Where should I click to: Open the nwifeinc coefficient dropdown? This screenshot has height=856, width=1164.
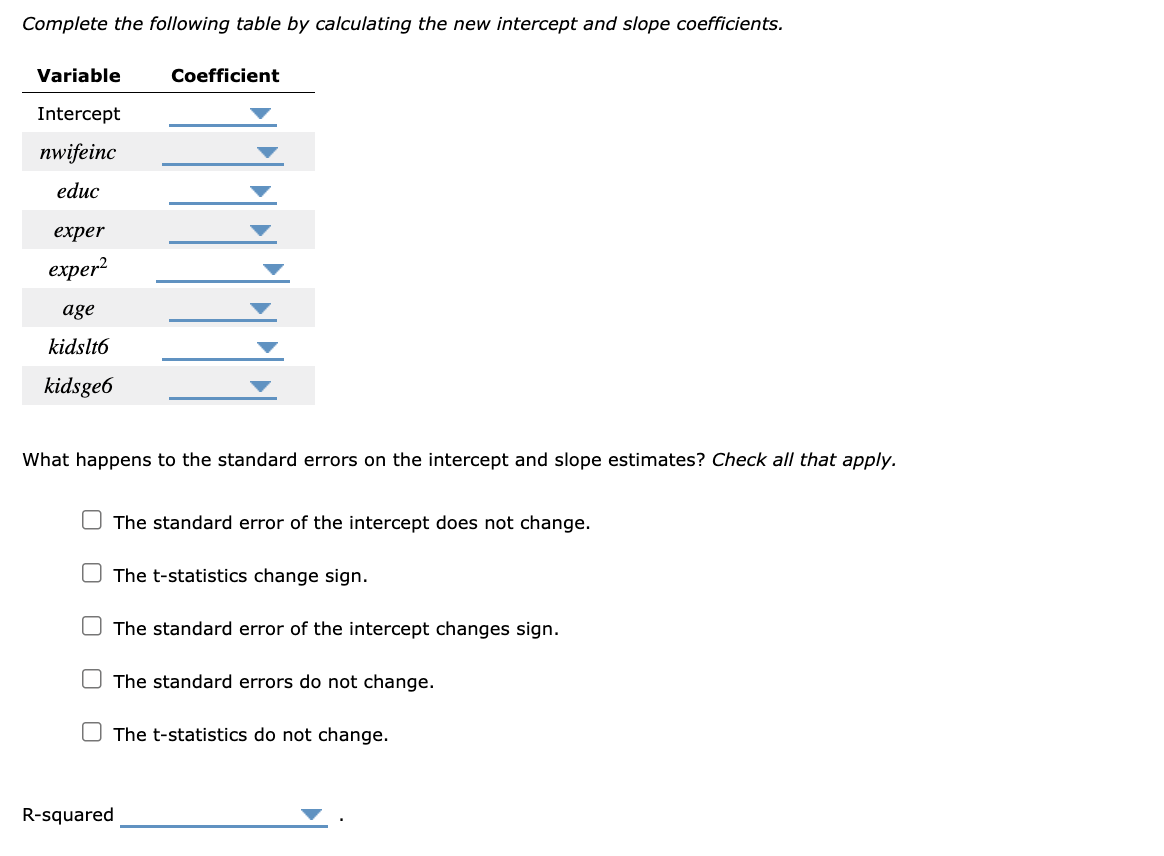pos(265,151)
